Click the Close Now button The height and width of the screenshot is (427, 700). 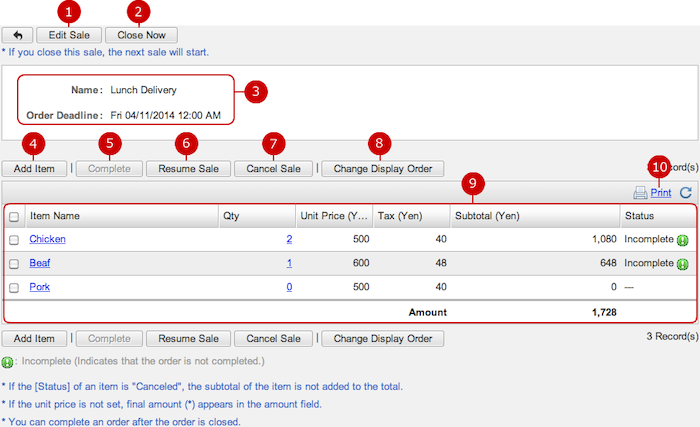coord(142,35)
